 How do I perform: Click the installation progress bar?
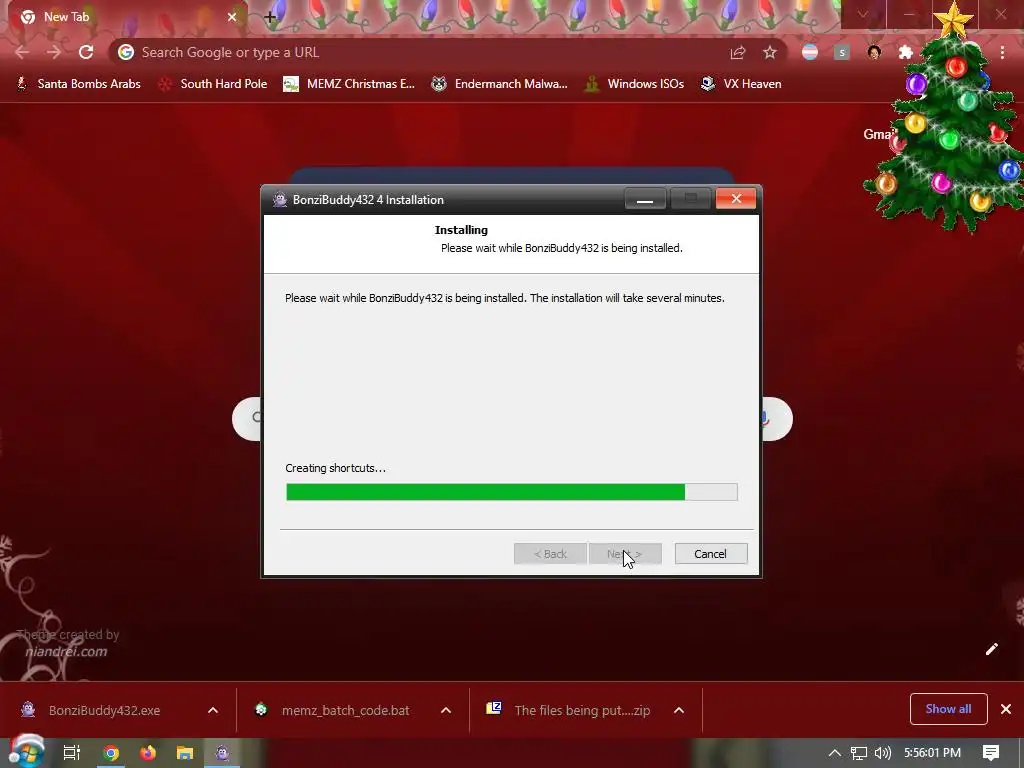[x=511, y=492]
